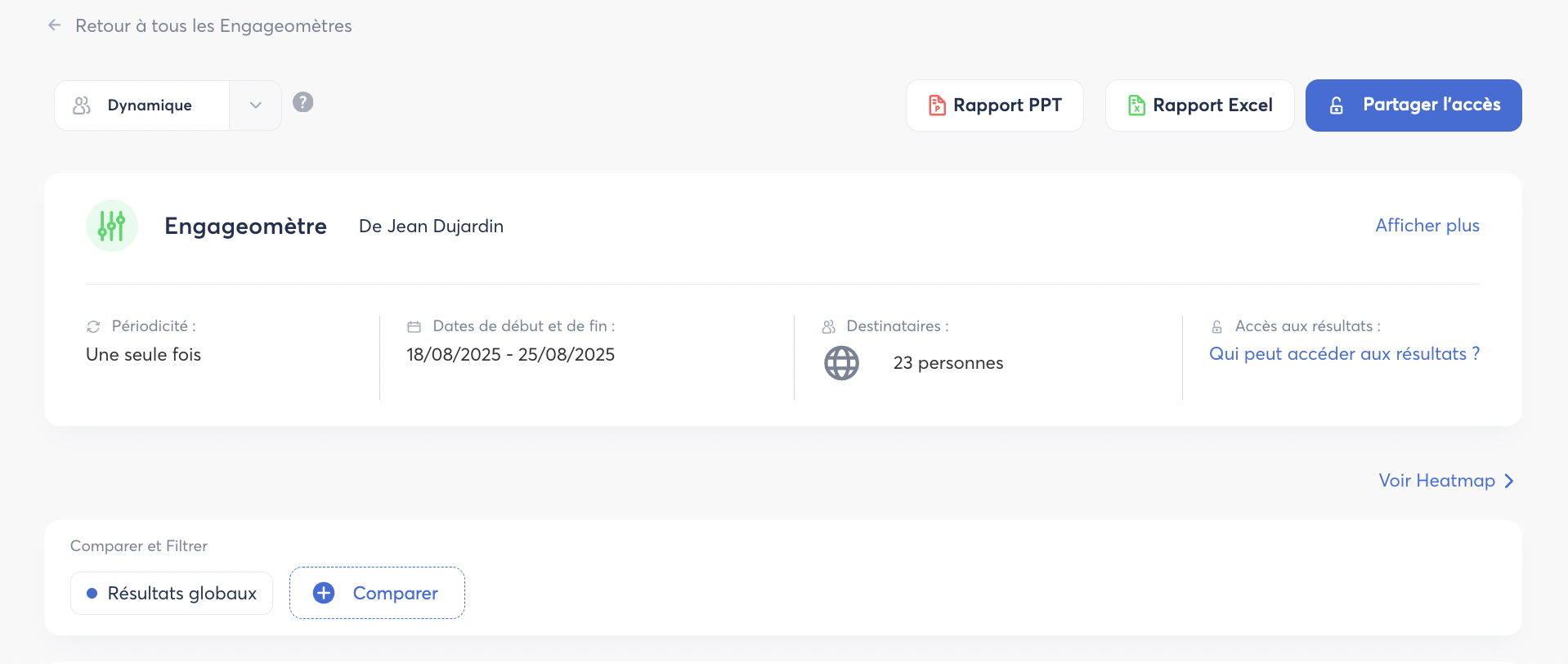This screenshot has width=1568, height=664.
Task: Open the Dynamique view selector
Action: click(150, 105)
